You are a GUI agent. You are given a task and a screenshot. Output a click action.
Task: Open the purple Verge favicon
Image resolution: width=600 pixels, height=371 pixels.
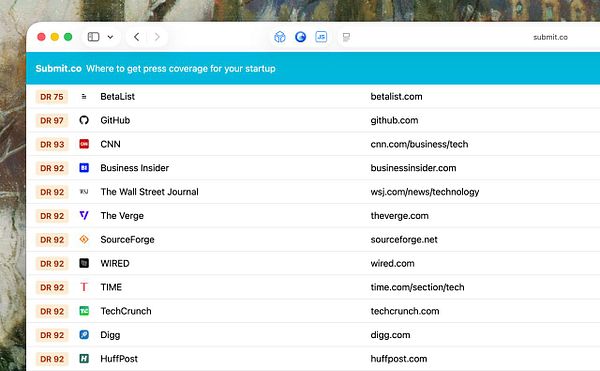84,216
